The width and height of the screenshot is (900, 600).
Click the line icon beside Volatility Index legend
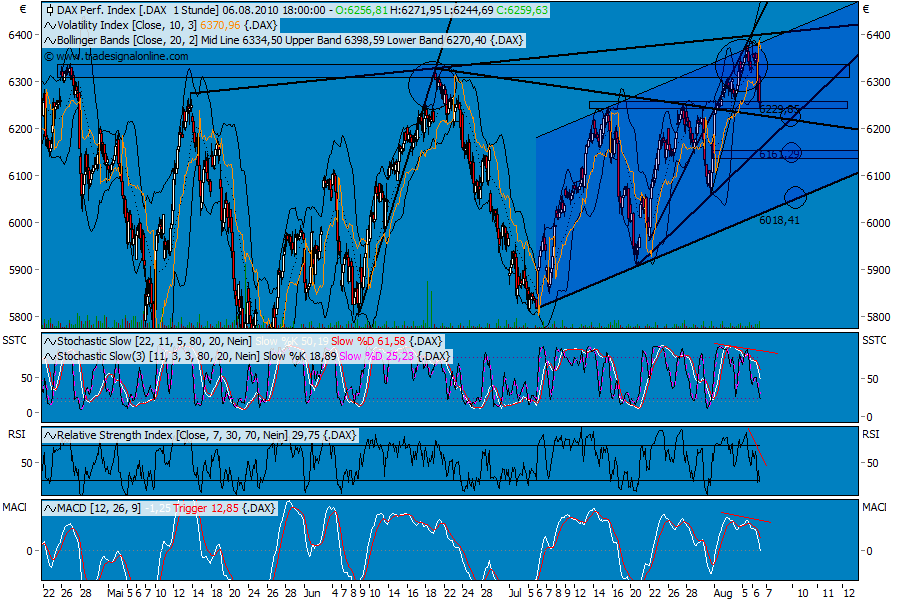click(50, 25)
